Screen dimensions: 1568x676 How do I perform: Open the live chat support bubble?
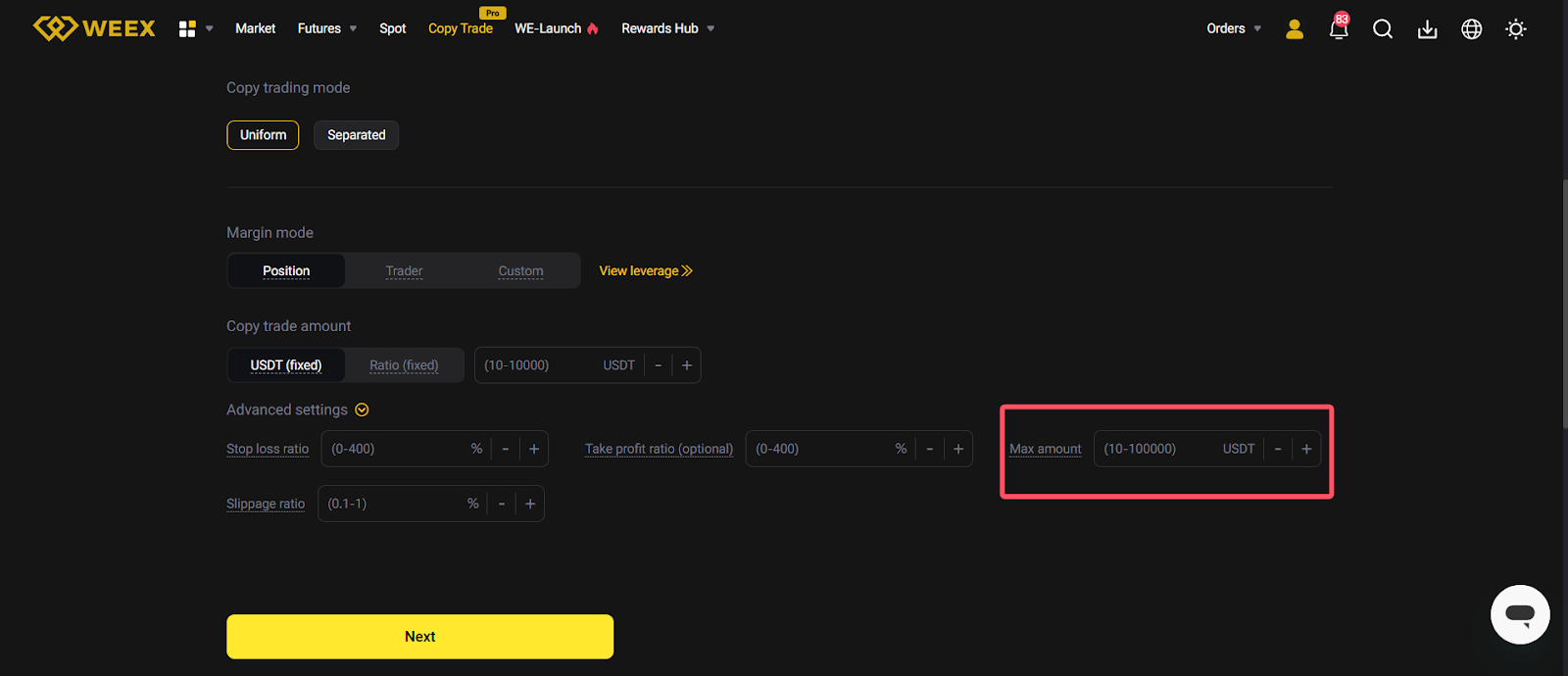[1520, 614]
